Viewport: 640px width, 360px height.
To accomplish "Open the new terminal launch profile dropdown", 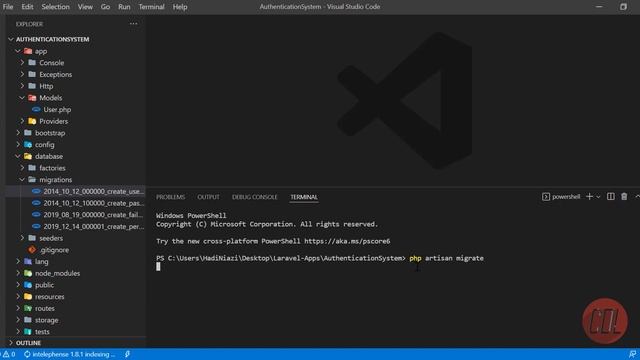I will click(x=598, y=197).
